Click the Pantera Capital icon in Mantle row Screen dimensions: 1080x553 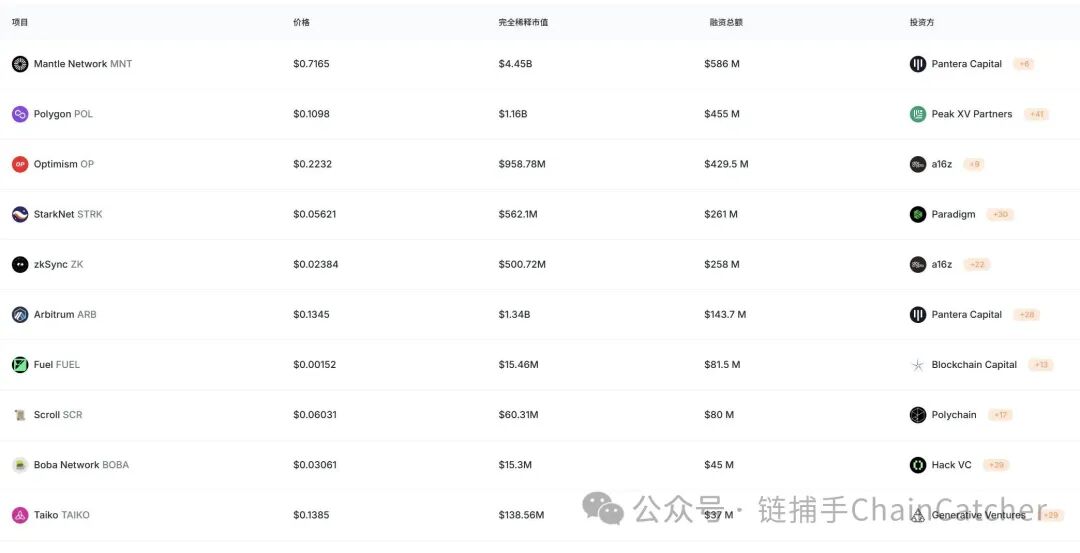pyautogui.click(x=917, y=64)
